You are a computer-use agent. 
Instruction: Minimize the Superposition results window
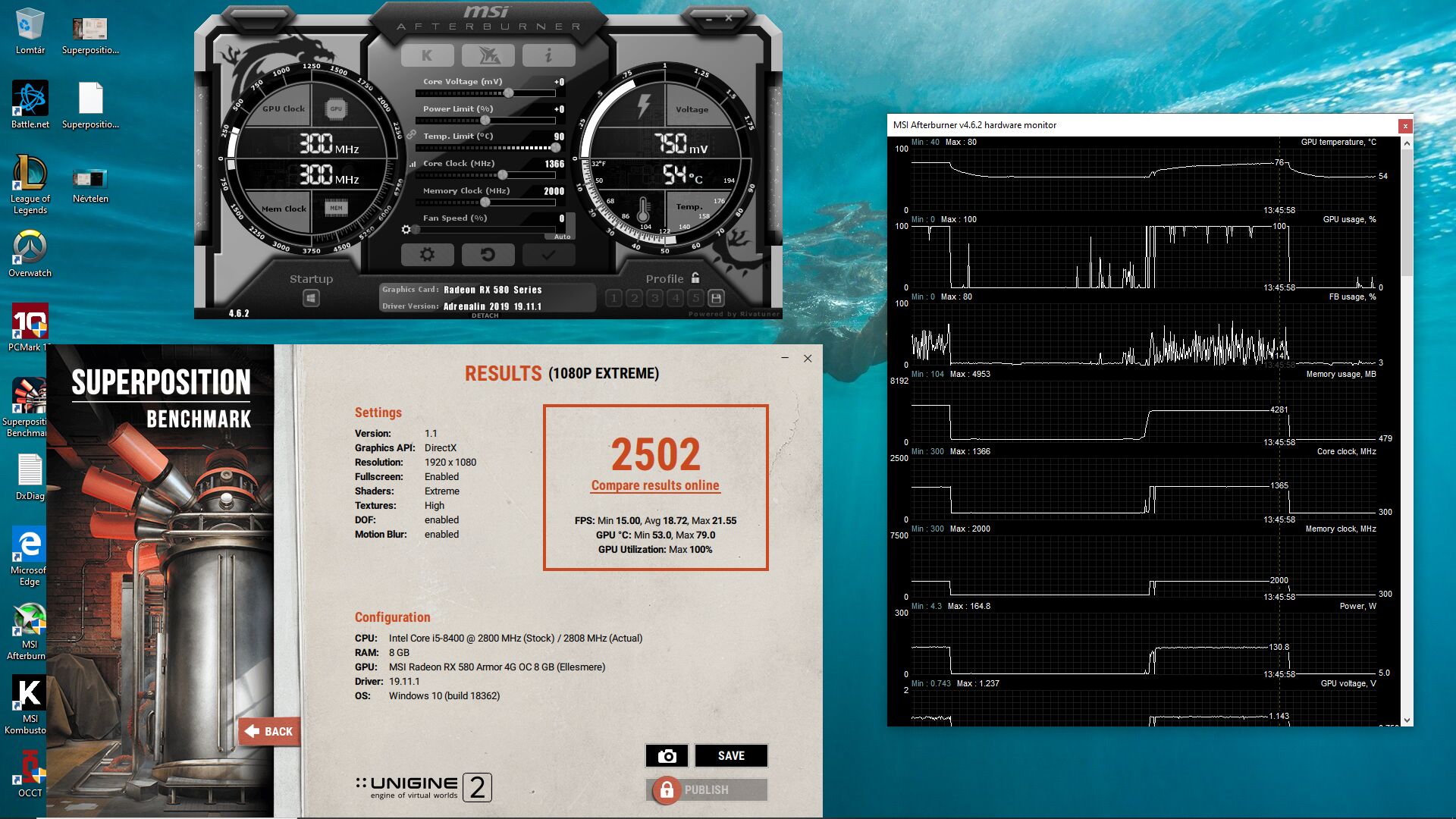785,358
